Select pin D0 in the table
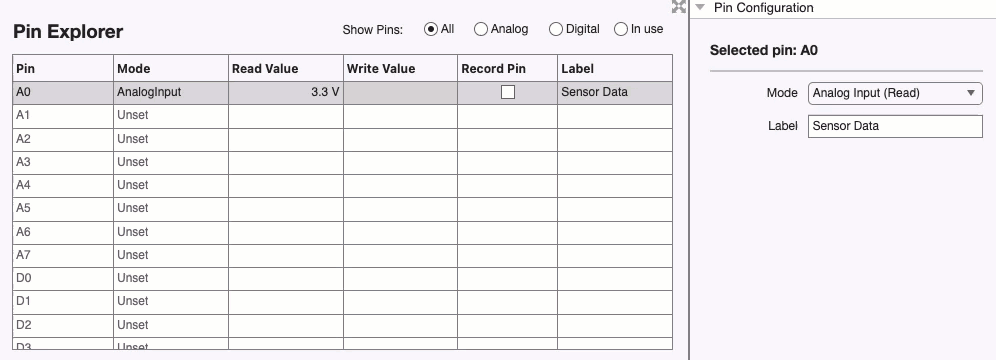Image resolution: width=996 pixels, height=360 pixels. point(342,278)
